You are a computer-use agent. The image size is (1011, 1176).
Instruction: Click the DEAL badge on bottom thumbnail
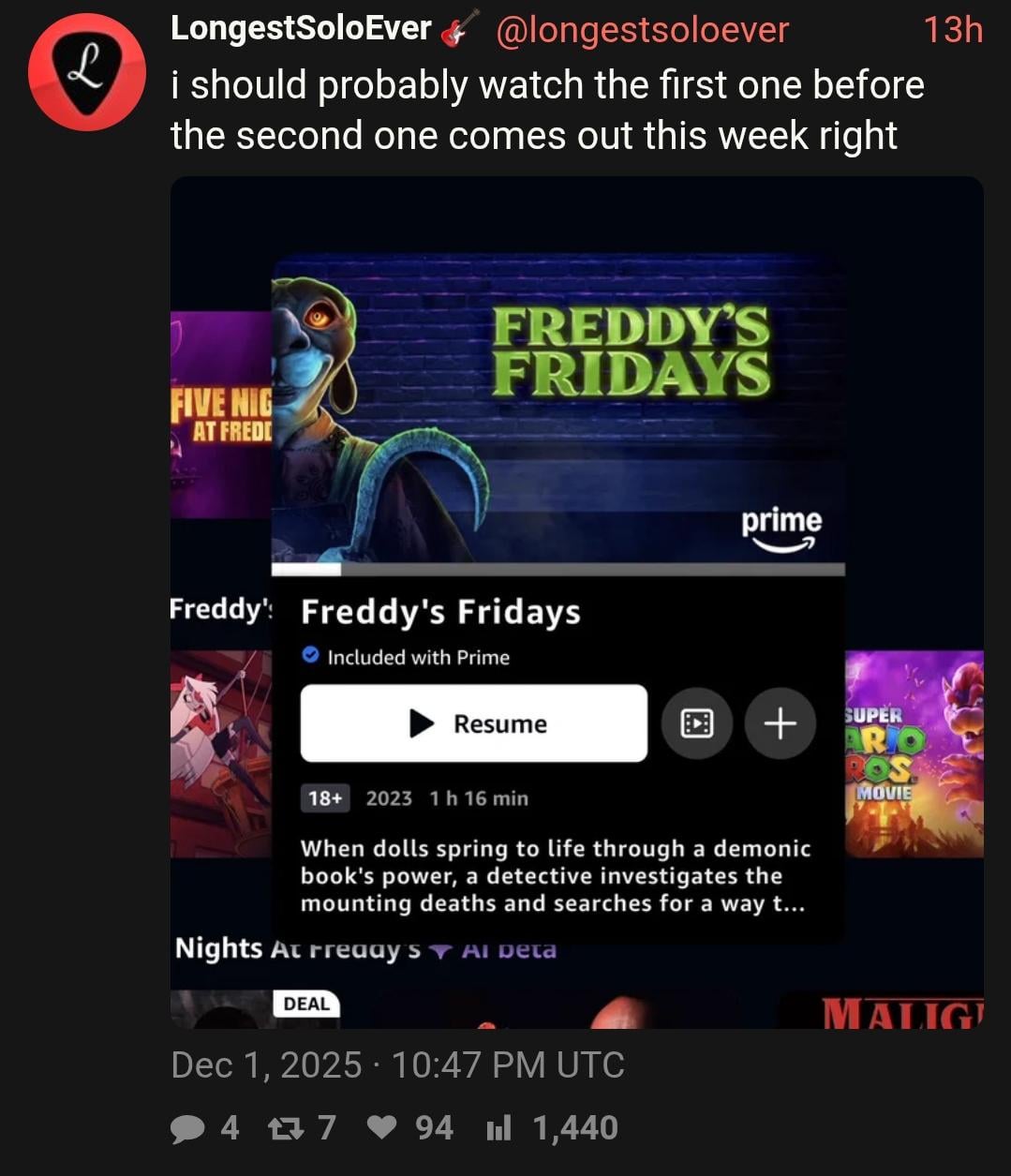[306, 1005]
